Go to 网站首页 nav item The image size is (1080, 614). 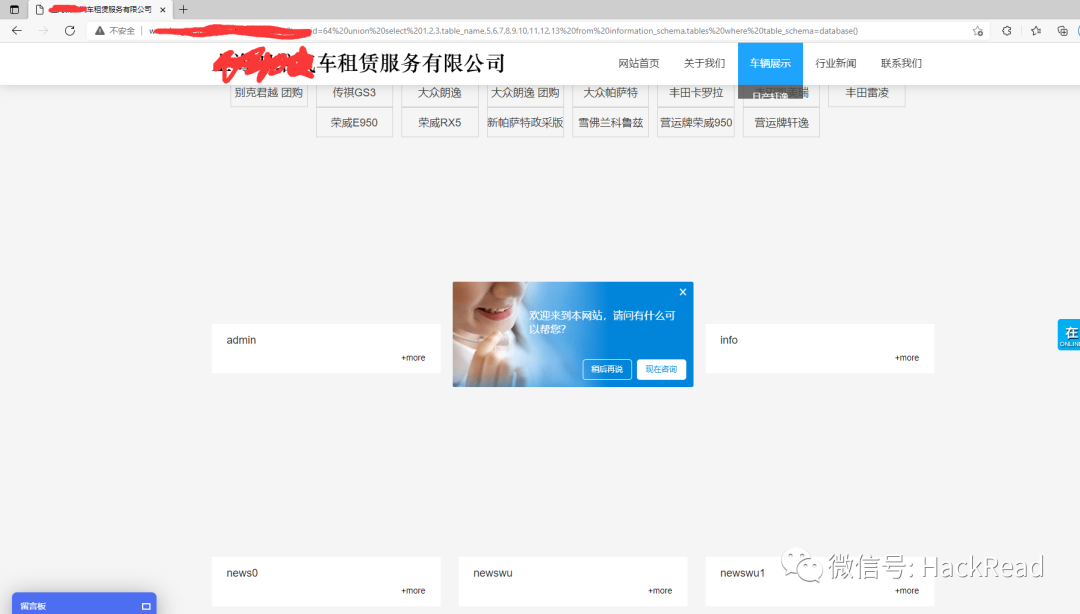click(x=638, y=63)
